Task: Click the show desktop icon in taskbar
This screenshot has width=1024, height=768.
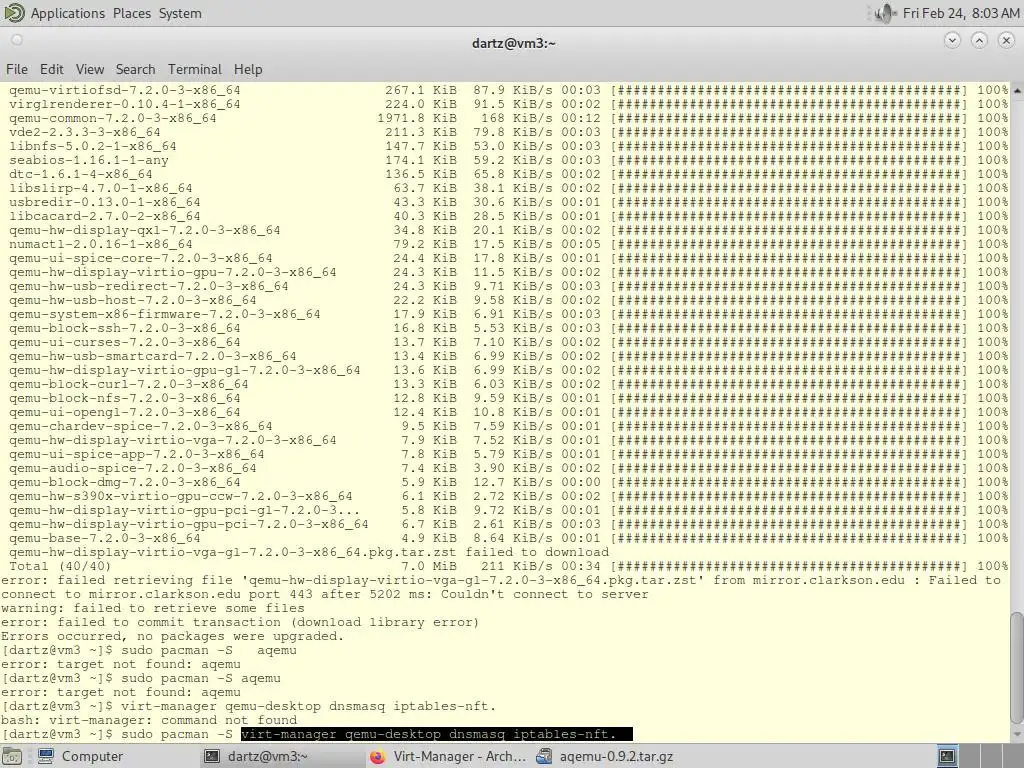Action: (x=12, y=756)
